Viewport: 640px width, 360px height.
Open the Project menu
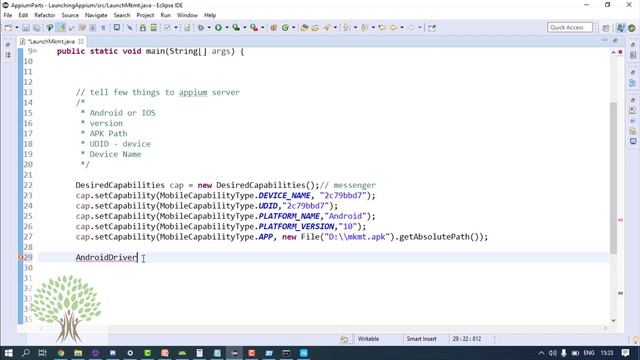coord(145,15)
